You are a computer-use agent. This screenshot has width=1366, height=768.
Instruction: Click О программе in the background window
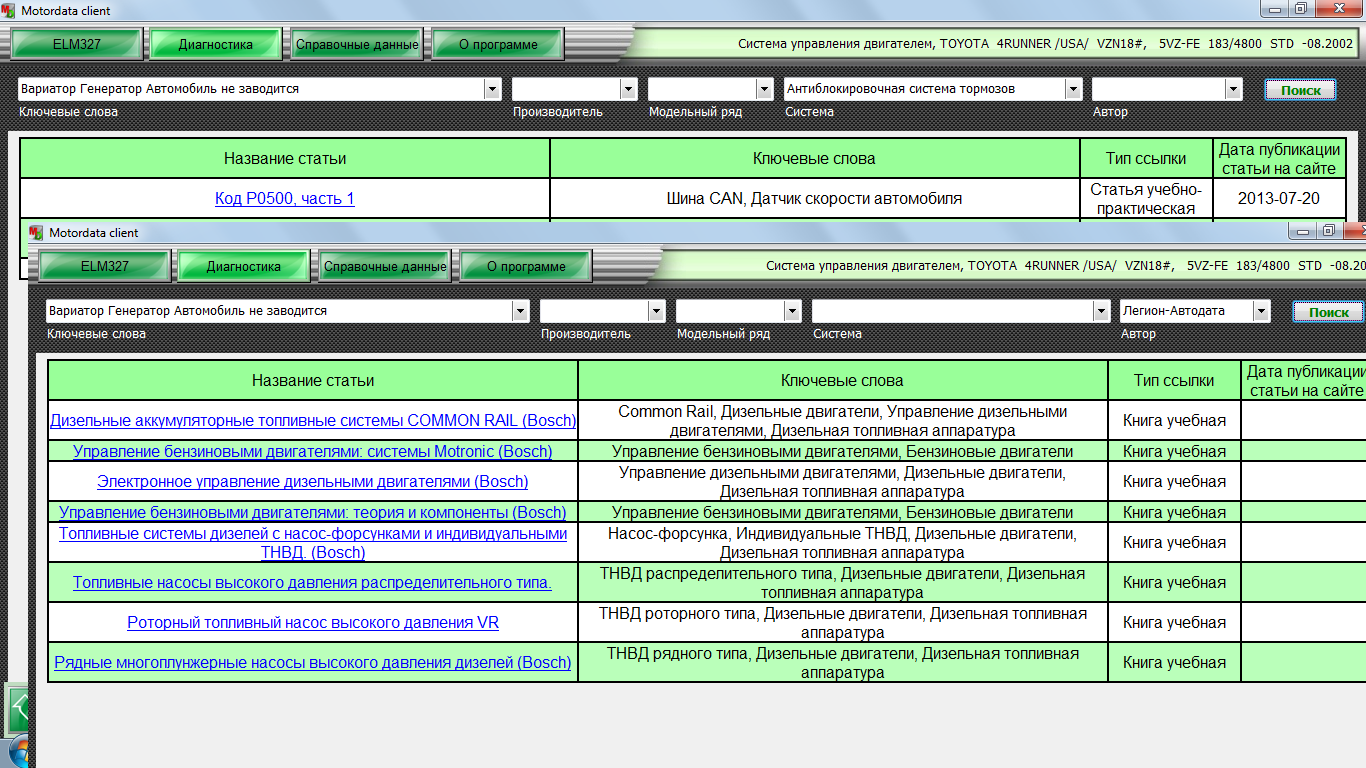497,45
